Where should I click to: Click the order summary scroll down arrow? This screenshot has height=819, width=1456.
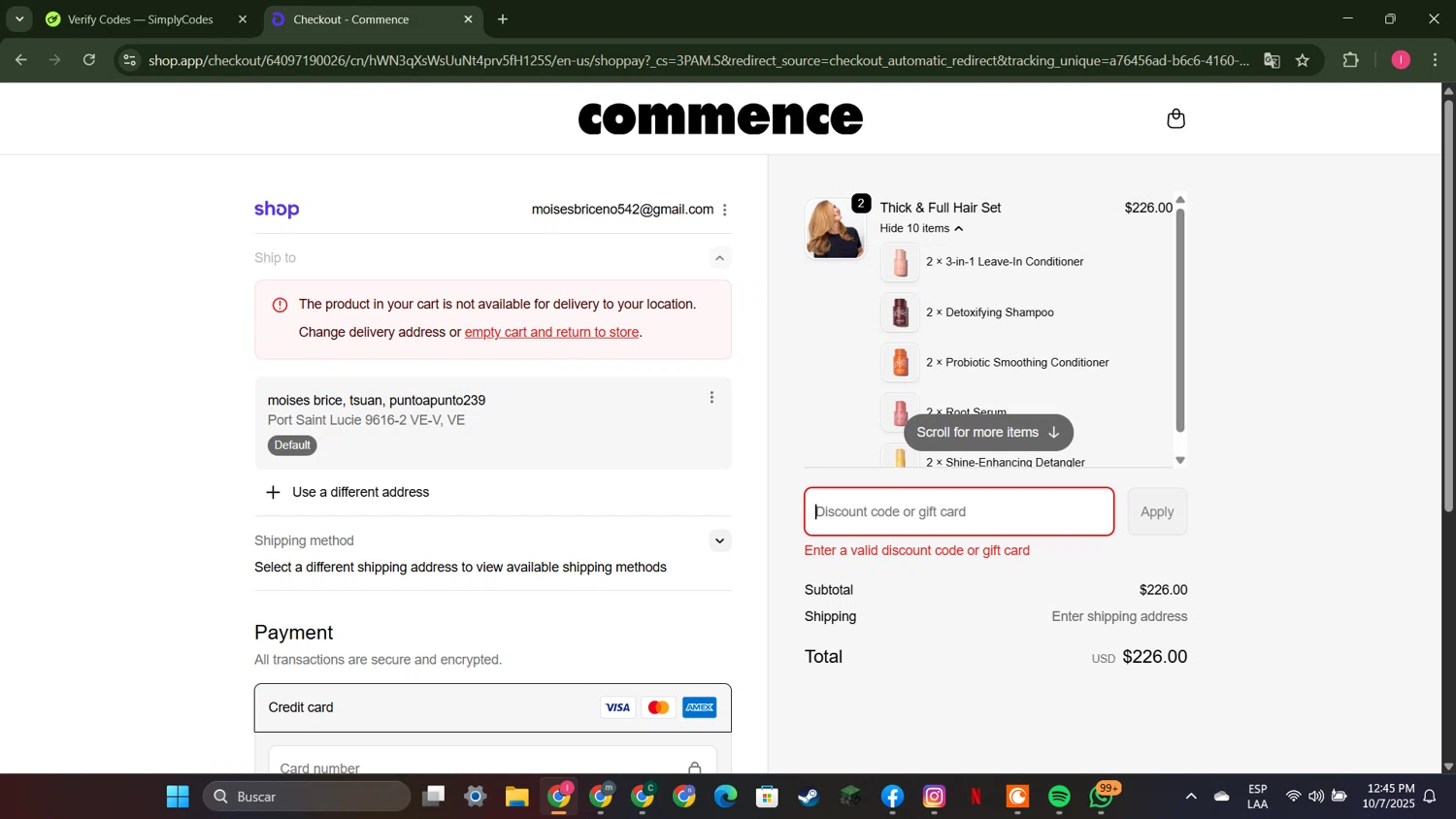(x=1180, y=461)
